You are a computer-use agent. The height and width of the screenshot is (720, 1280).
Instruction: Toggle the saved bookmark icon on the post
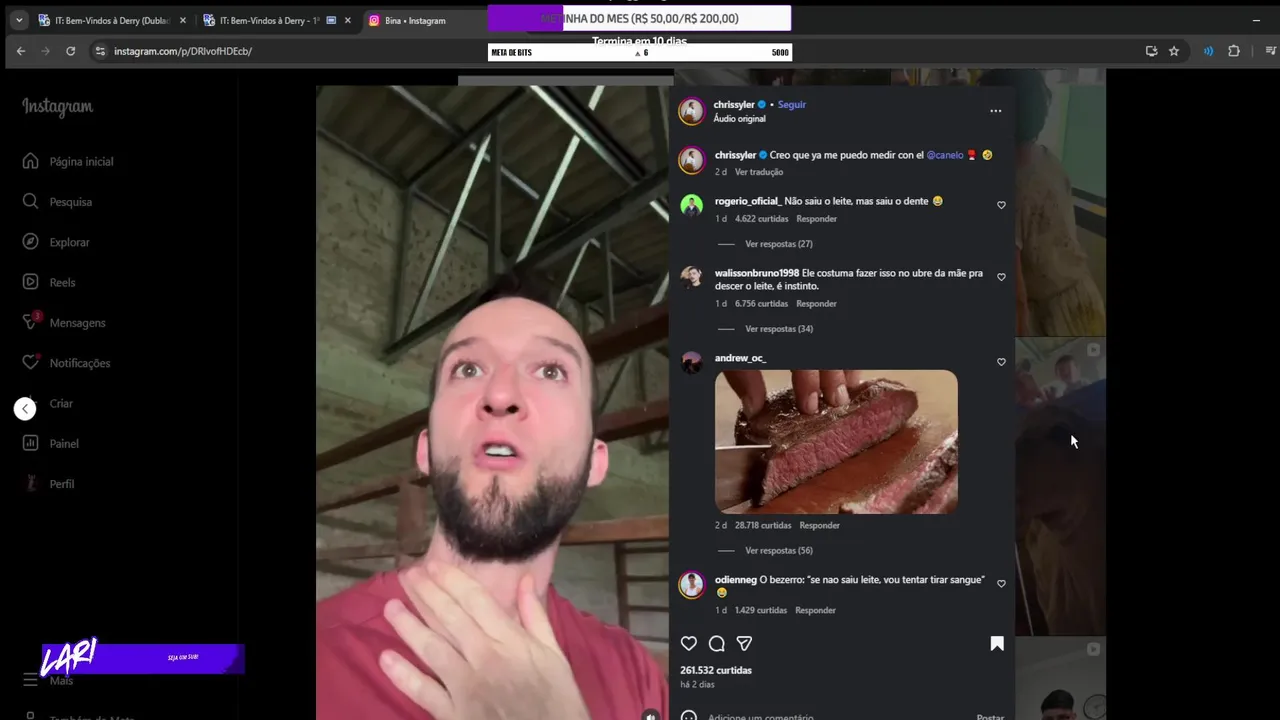point(997,644)
